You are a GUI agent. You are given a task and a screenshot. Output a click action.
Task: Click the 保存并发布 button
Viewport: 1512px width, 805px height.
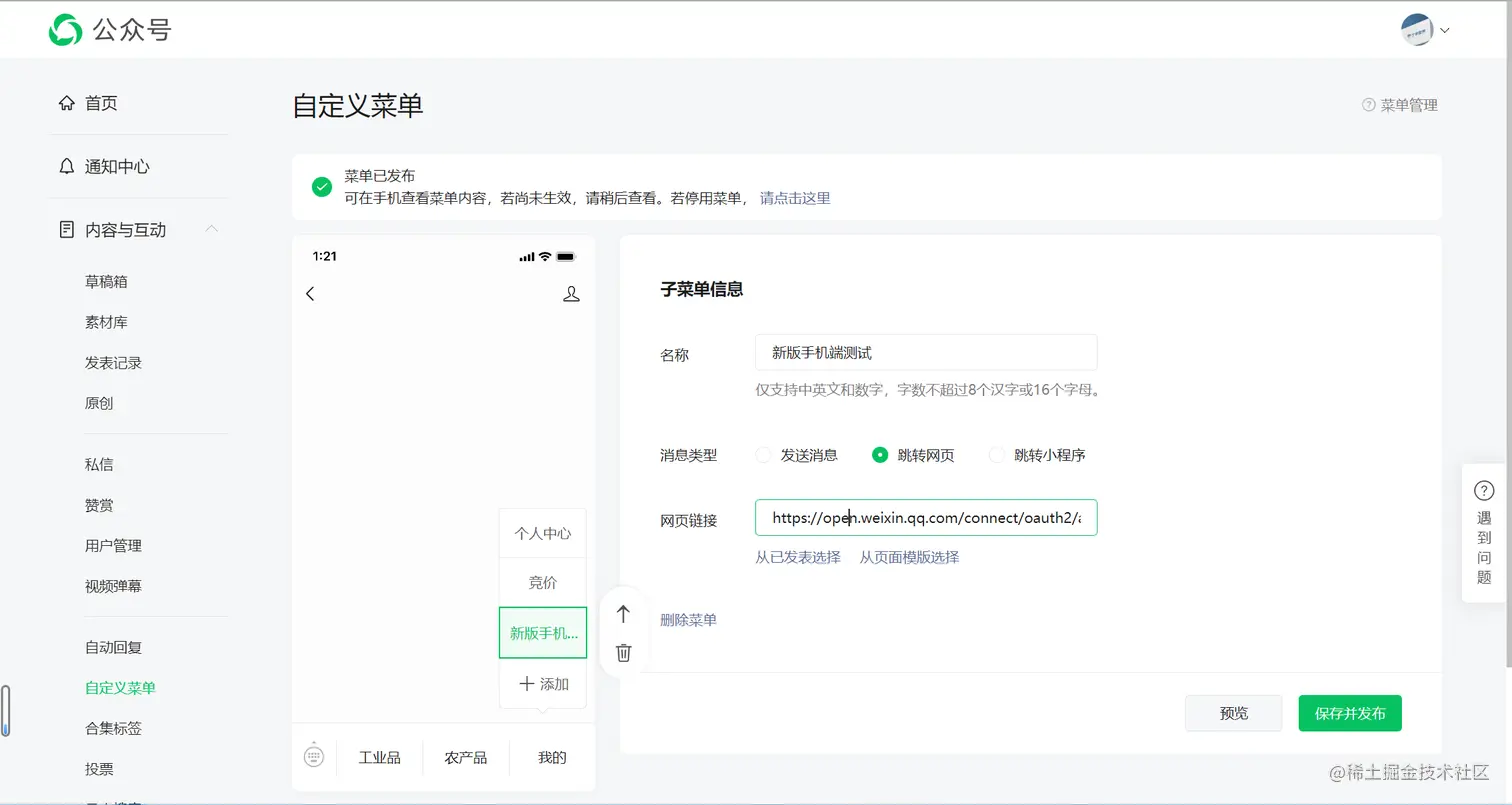coord(1349,713)
